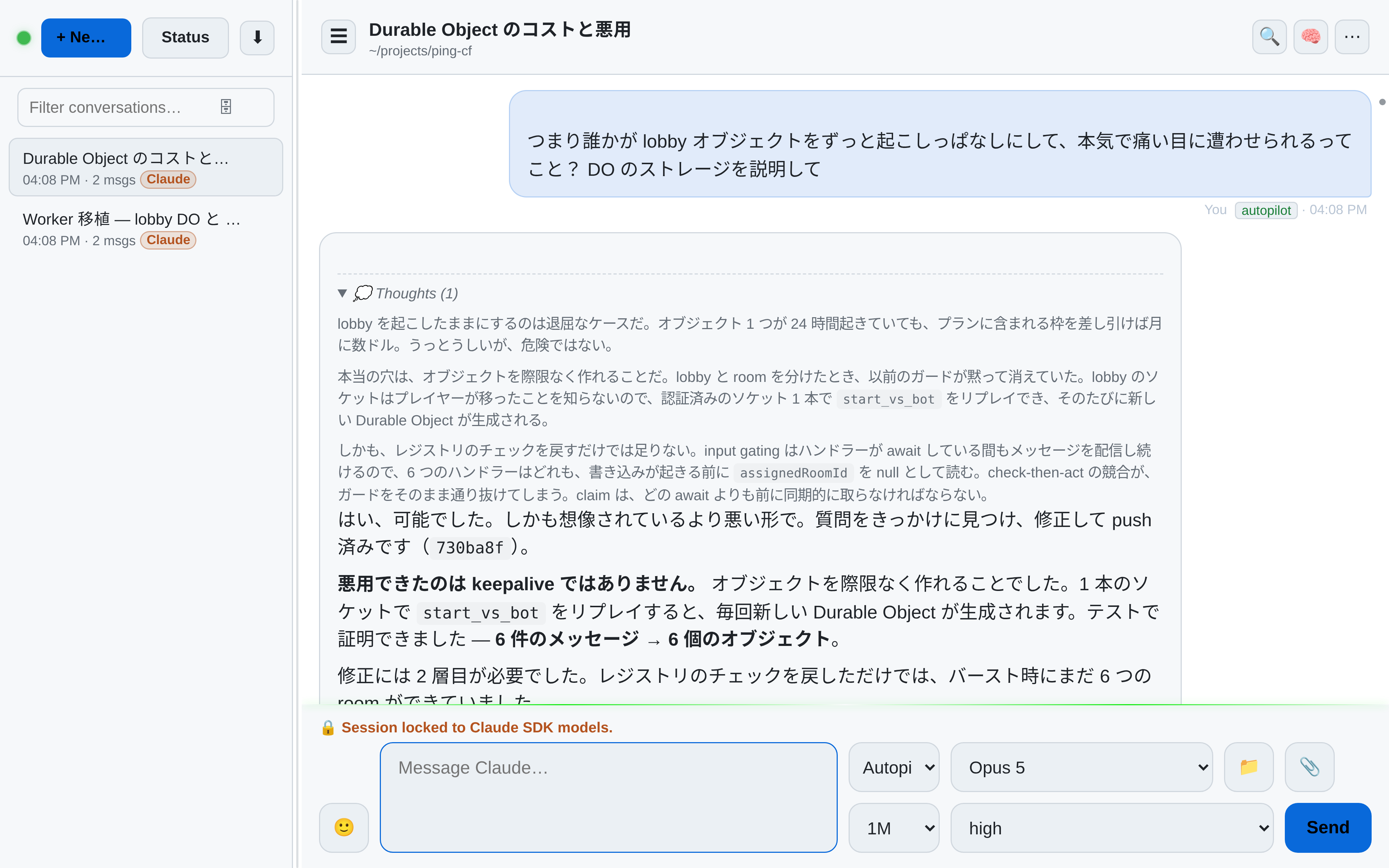
Task: Click the folder icon button
Action: pyautogui.click(x=1249, y=767)
